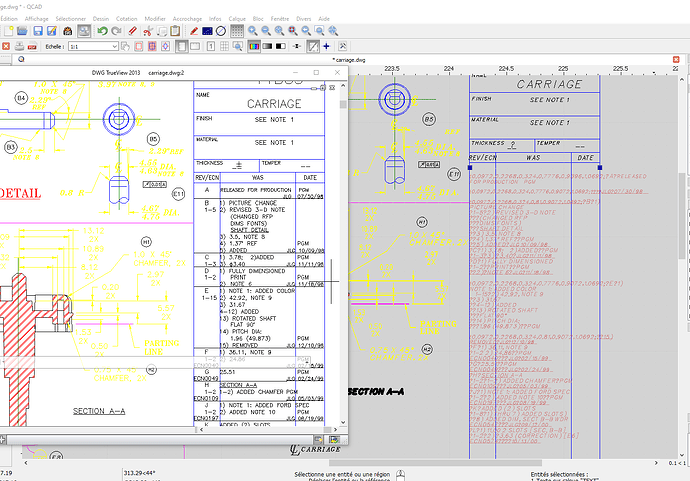690x481 pixels.
Task: Cut selection with scissors icon
Action: [x=148, y=31]
